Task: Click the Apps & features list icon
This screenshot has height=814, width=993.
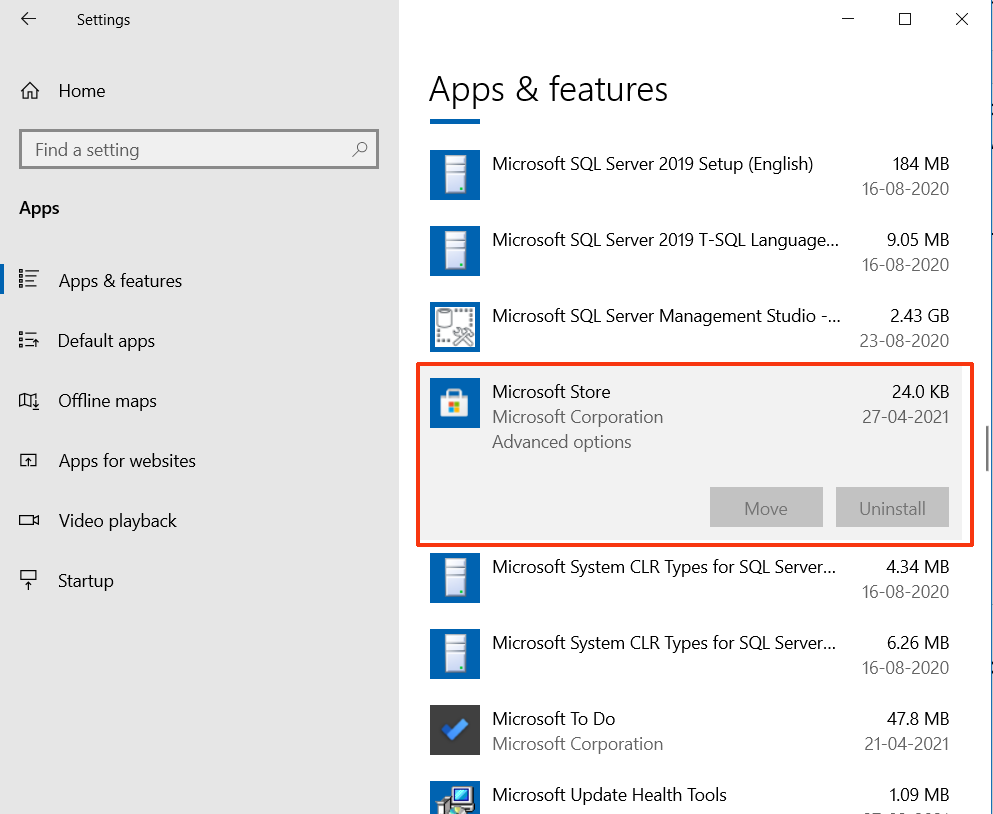Action: coord(28,279)
